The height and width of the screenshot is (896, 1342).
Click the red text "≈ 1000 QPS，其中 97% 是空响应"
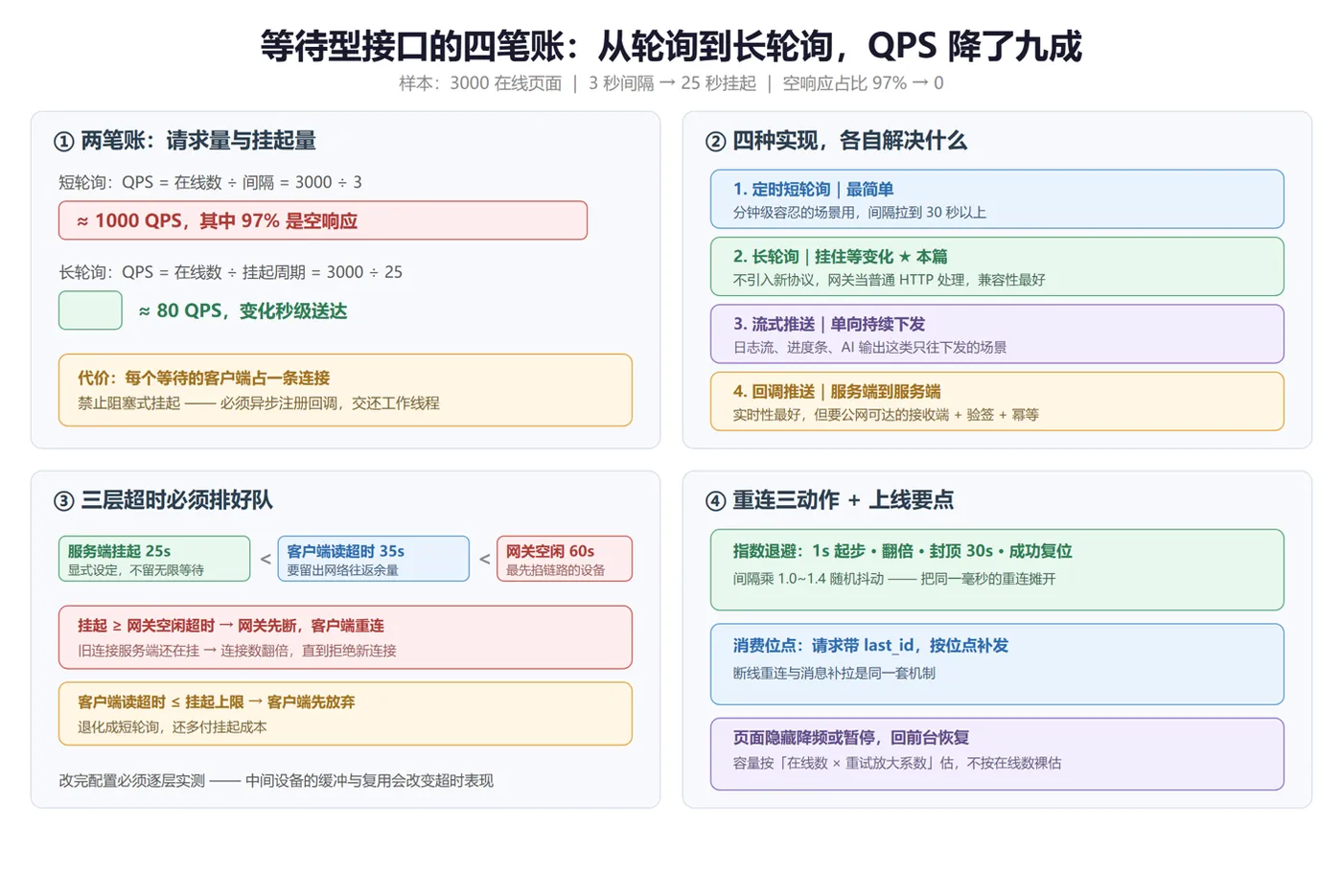click(x=217, y=221)
